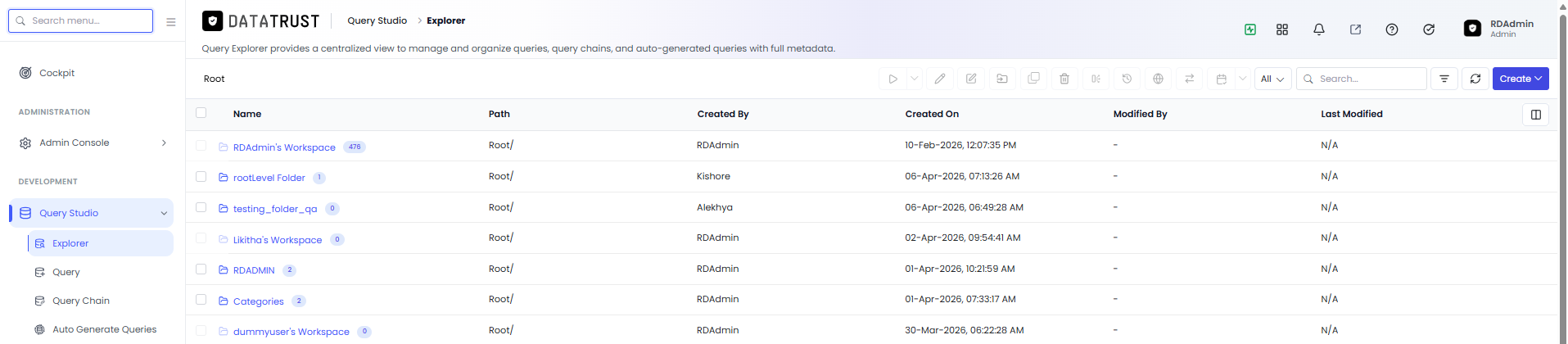
Task: Open Cockpit in the sidebar
Action: 56,73
